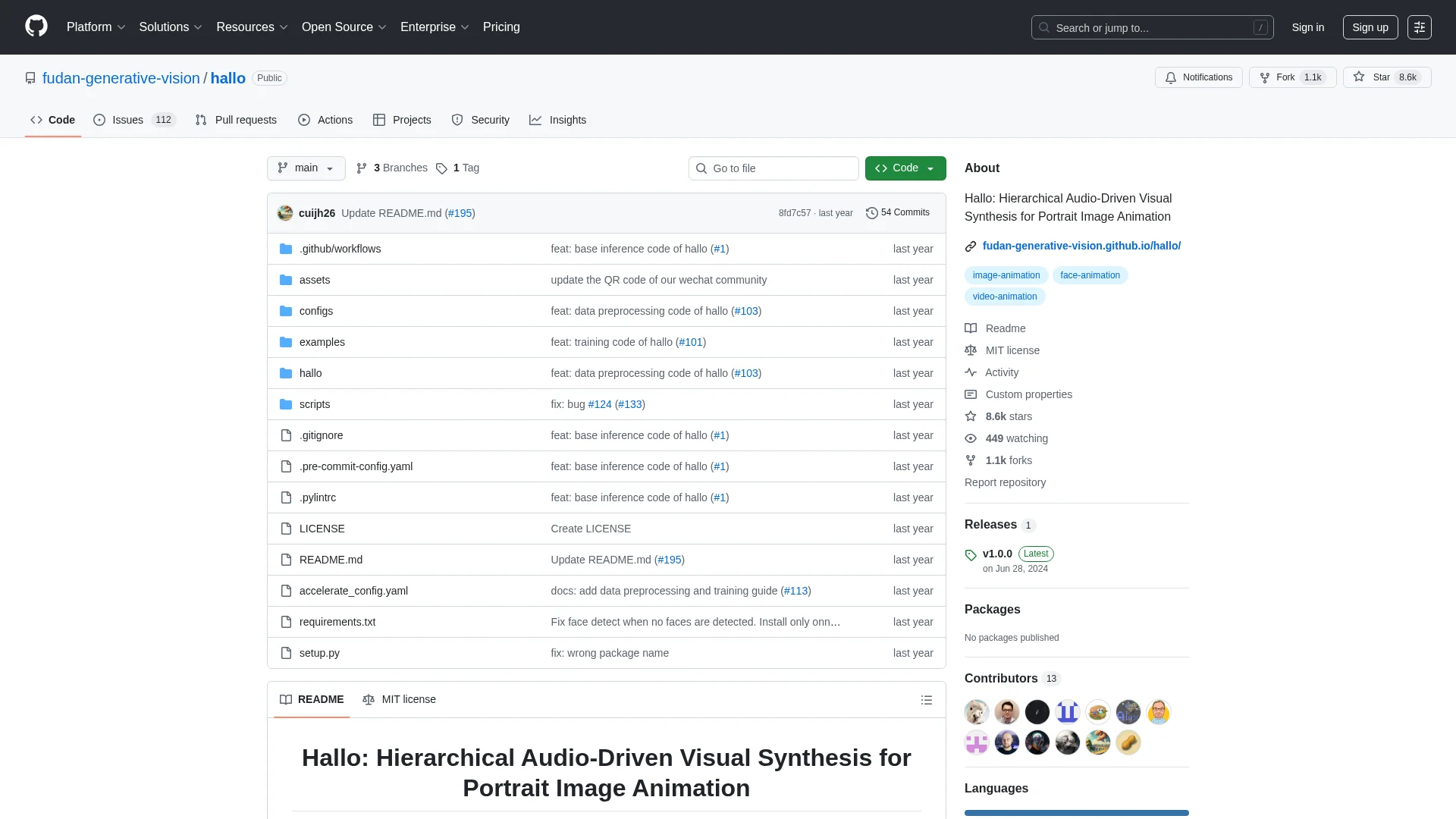The image size is (1456, 819).
Task: Click the GitHub logo icon
Action: click(36, 27)
